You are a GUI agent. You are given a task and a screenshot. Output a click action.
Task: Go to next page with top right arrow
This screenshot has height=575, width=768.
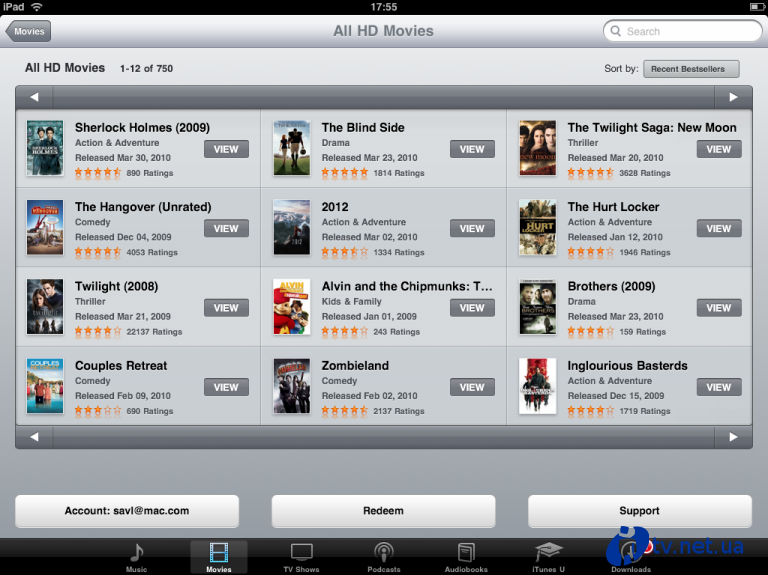click(x=733, y=97)
